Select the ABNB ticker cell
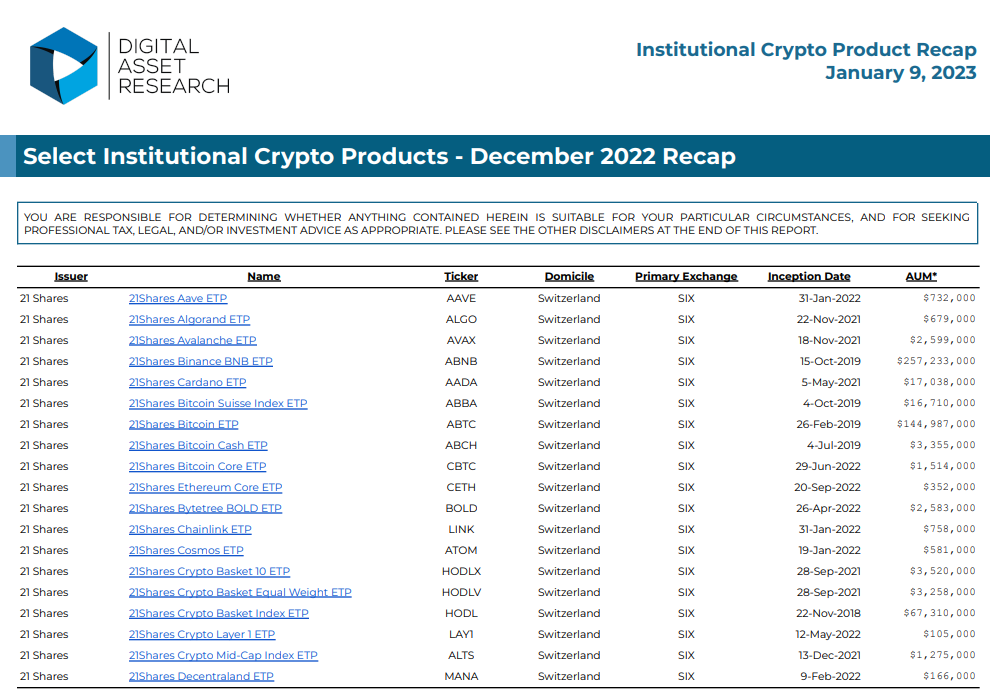Screen dimensions: 990x698 [461, 361]
